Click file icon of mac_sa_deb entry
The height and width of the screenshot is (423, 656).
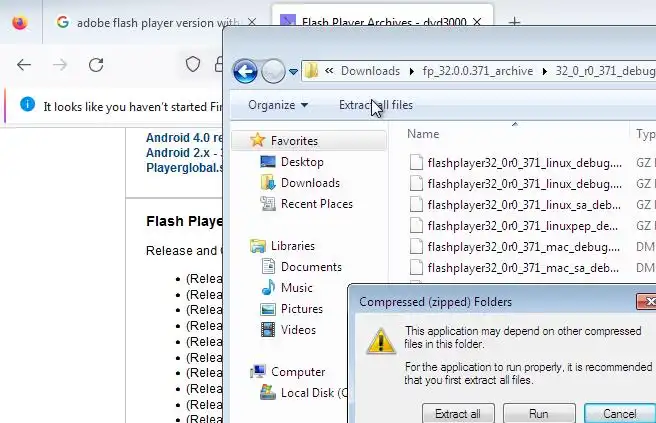pyautogui.click(x=416, y=267)
